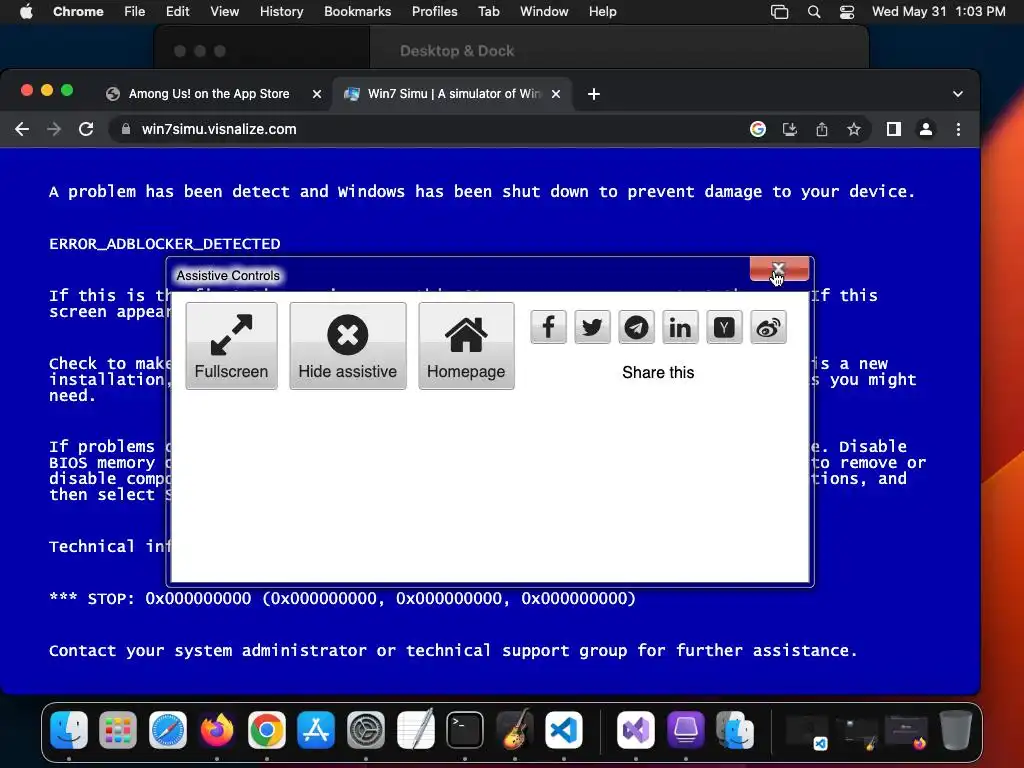Click the Hide assistive button
The width and height of the screenshot is (1024, 768).
click(347, 345)
